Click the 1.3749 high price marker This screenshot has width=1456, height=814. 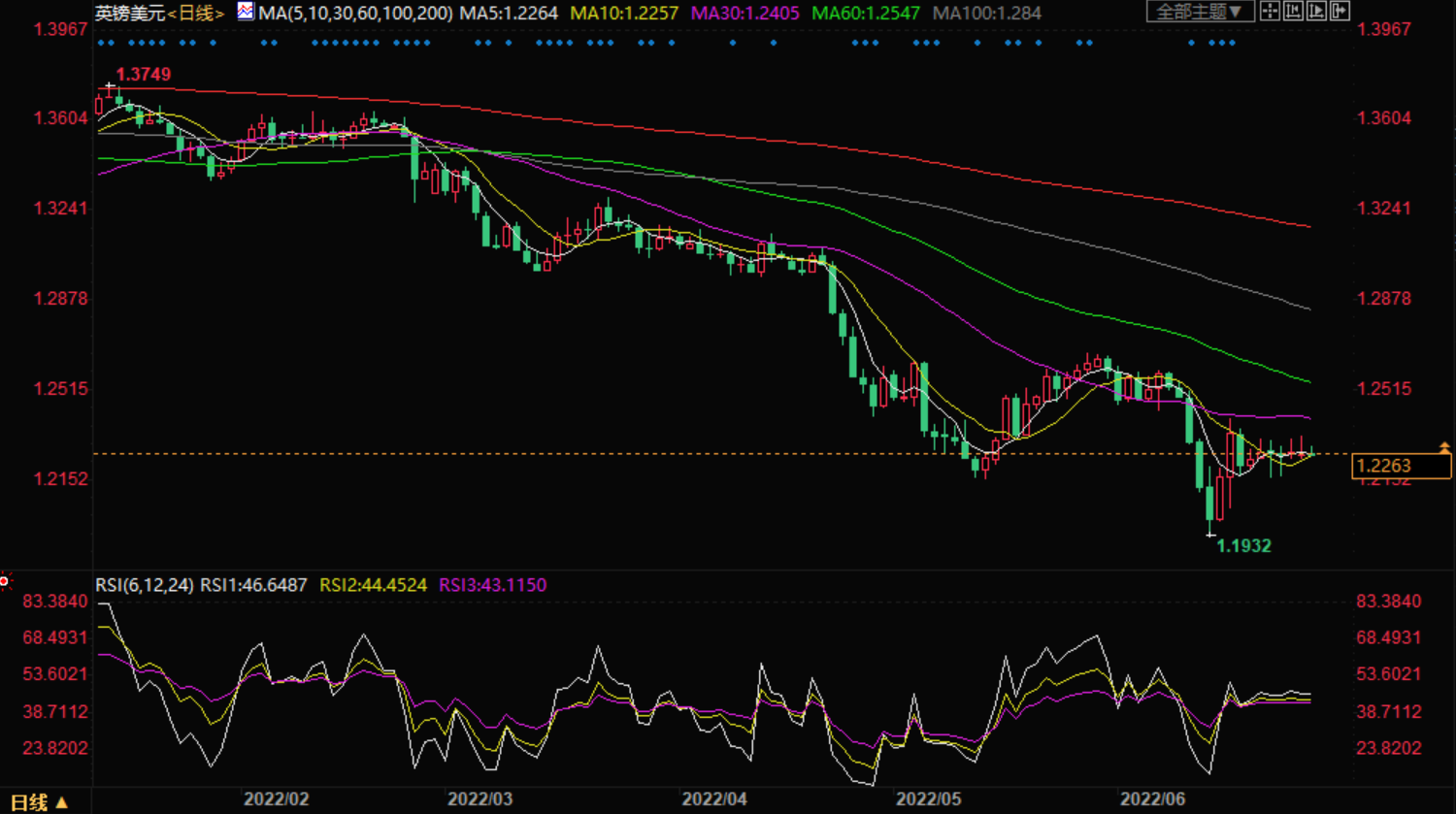point(143,75)
